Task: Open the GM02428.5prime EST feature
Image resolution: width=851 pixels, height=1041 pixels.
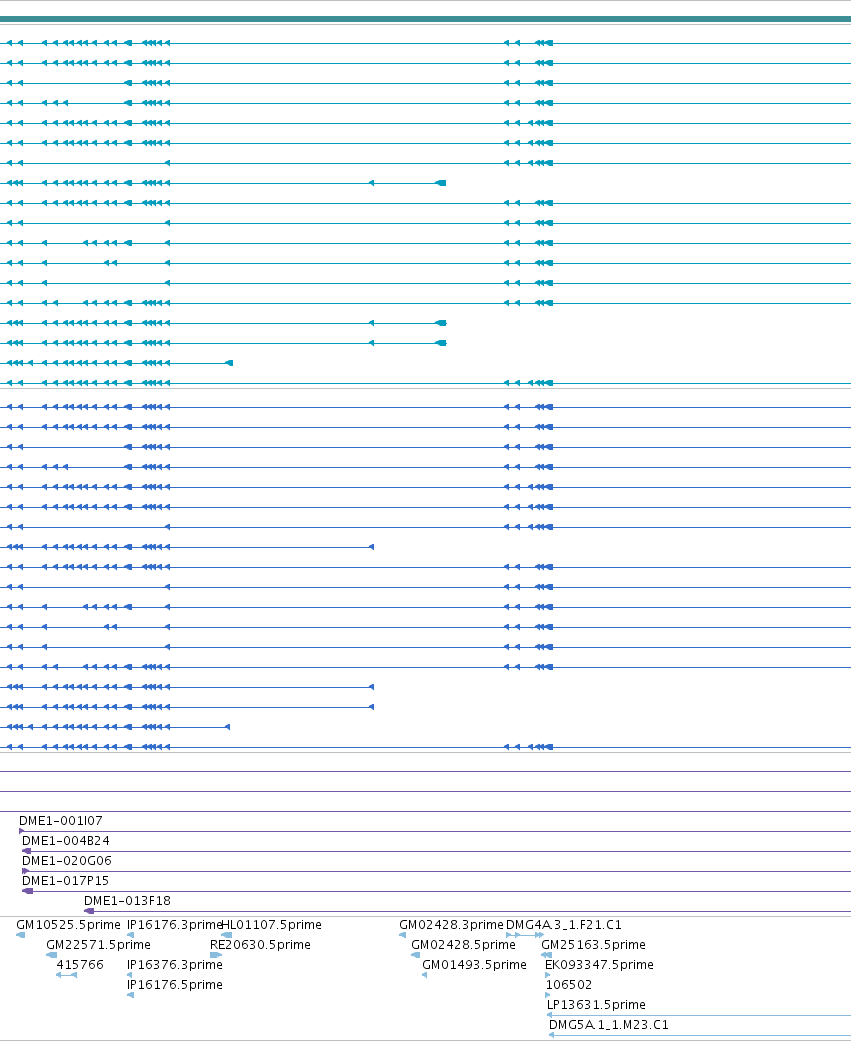Action: coord(463,944)
